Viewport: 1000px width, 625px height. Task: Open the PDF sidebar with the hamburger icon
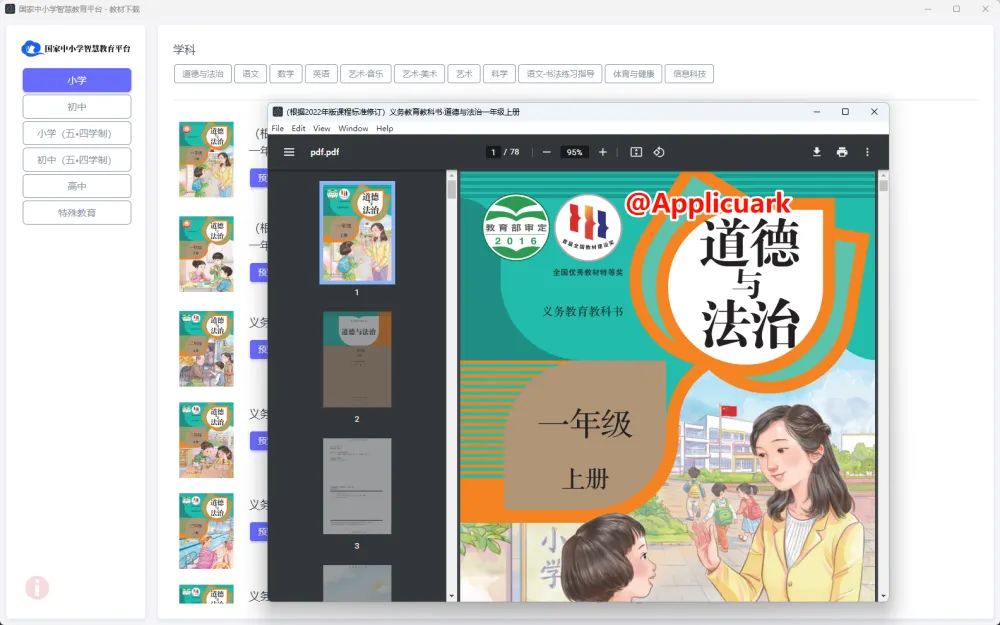[289, 152]
